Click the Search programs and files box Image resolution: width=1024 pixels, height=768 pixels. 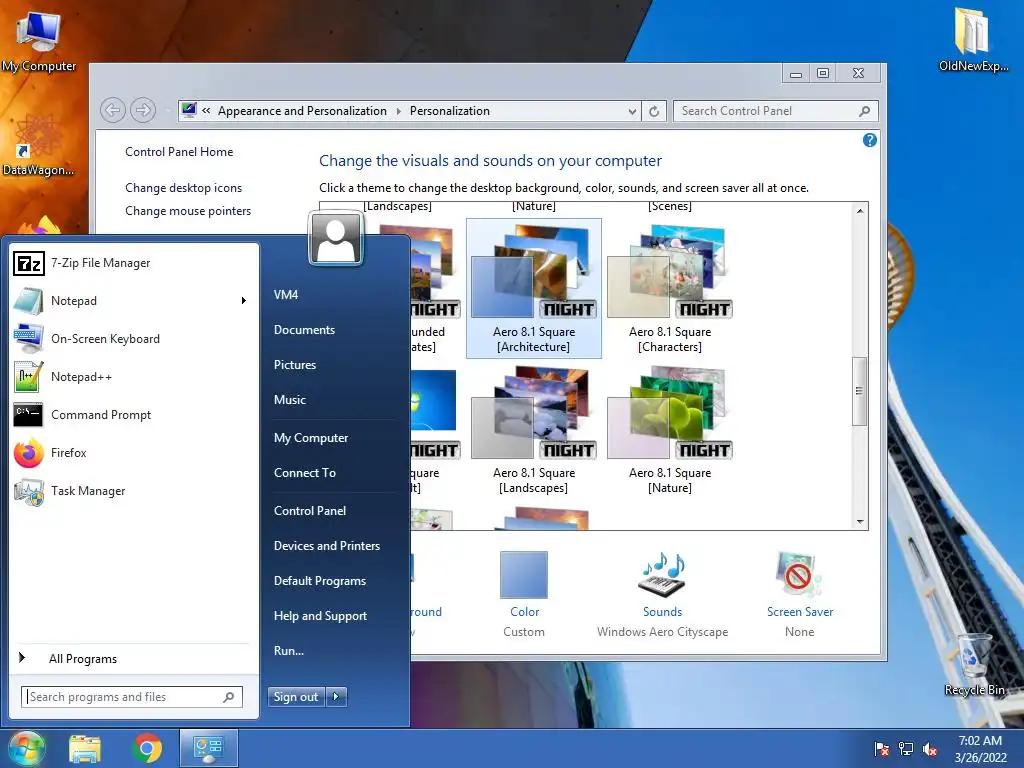(x=132, y=697)
